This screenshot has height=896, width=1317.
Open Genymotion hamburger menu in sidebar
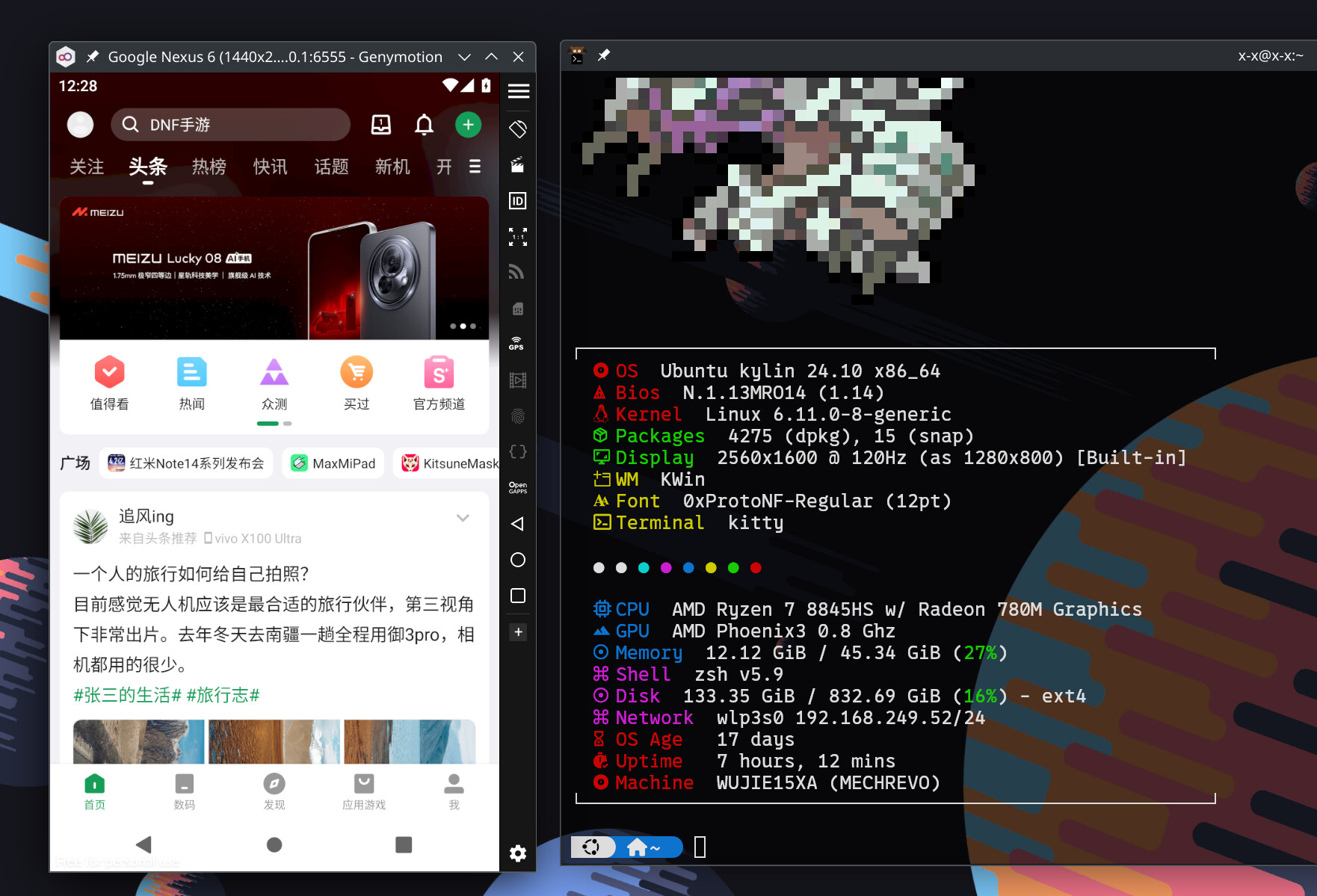(518, 91)
